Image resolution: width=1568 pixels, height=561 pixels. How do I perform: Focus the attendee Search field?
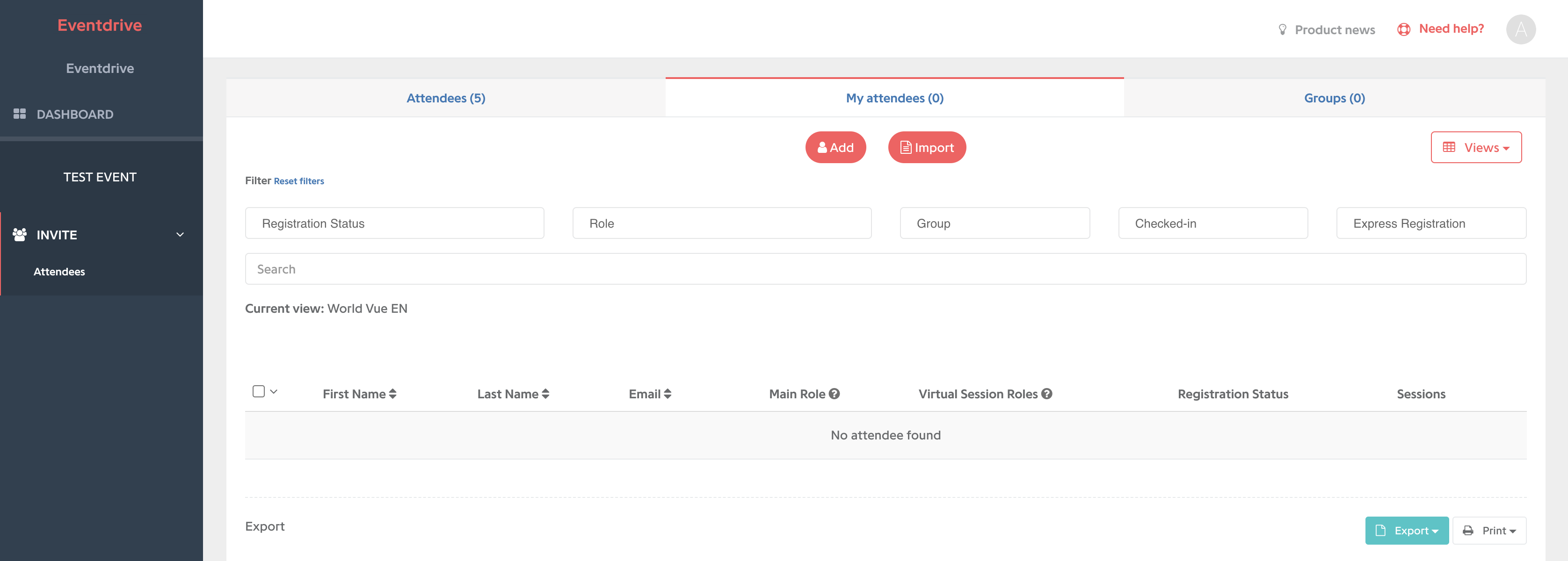[x=886, y=269]
